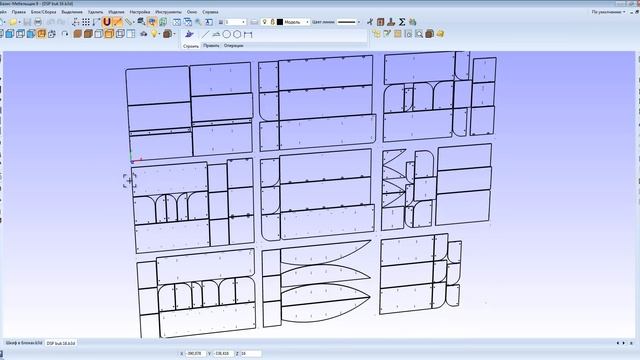
Task: Click the search magnifier panel icon
Action: (419, 34)
